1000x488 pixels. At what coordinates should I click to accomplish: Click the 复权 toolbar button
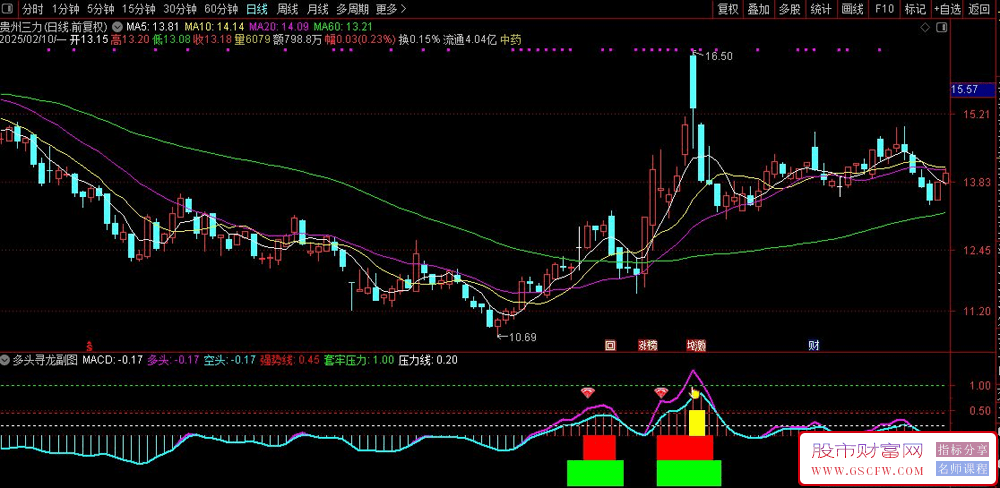click(728, 9)
